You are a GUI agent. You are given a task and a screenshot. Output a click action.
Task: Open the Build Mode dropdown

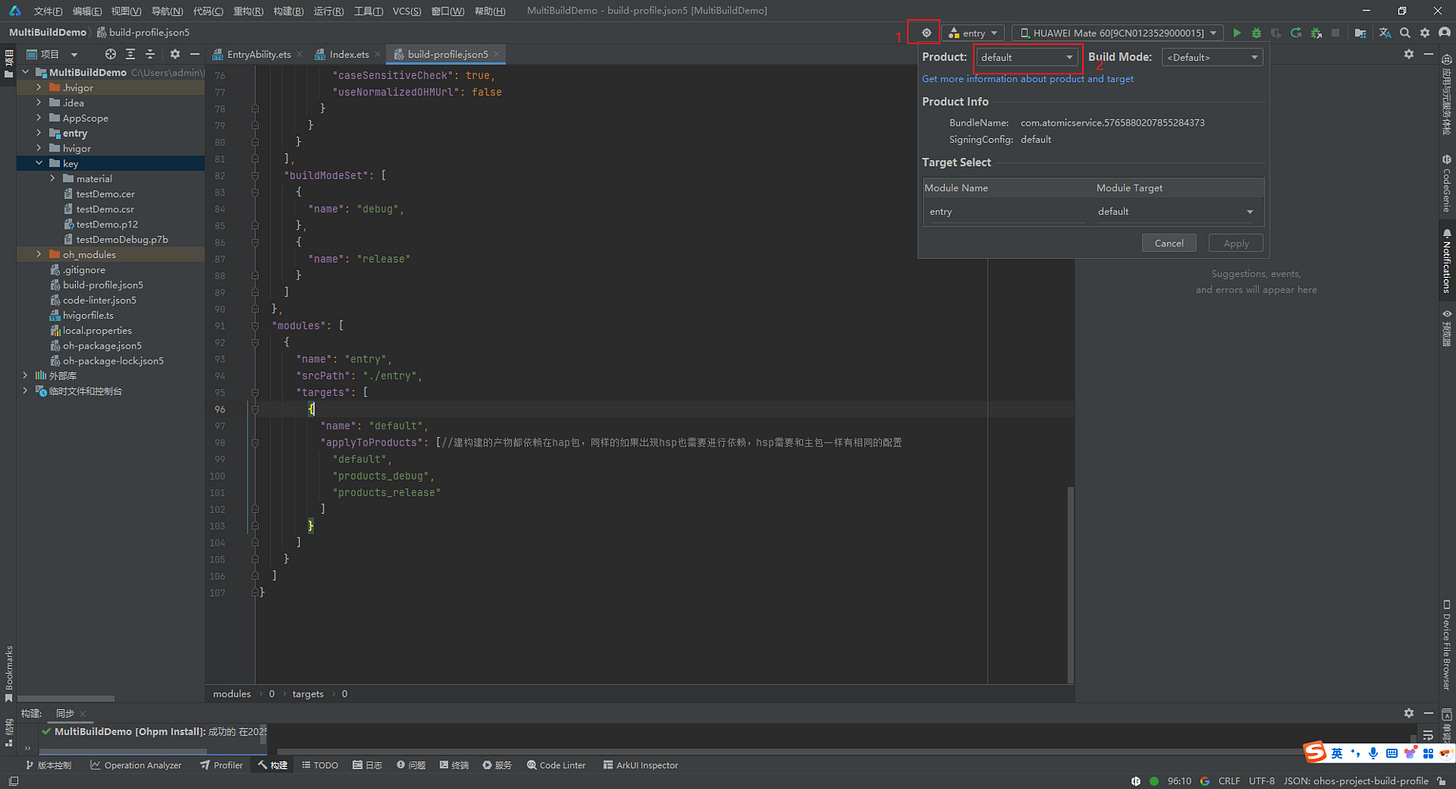coord(1212,58)
